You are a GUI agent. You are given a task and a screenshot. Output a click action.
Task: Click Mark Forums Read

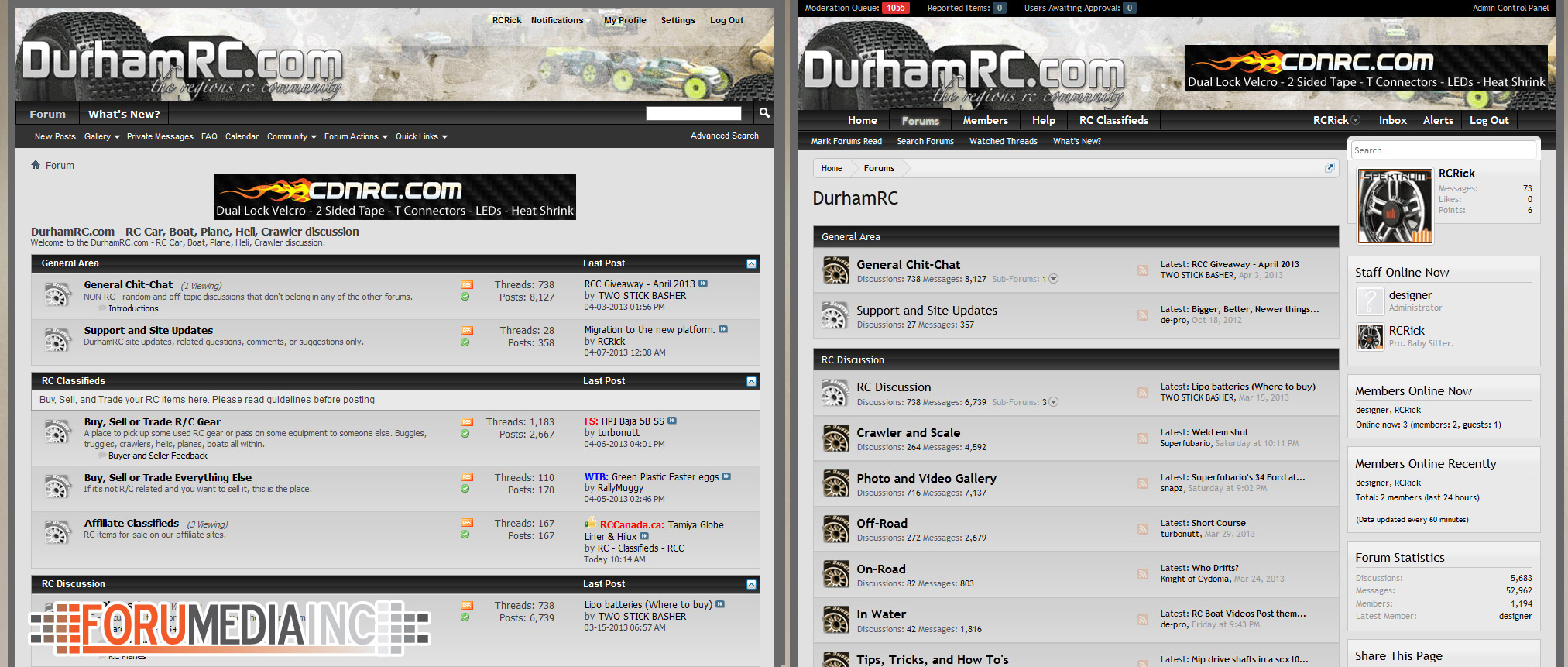pos(846,141)
